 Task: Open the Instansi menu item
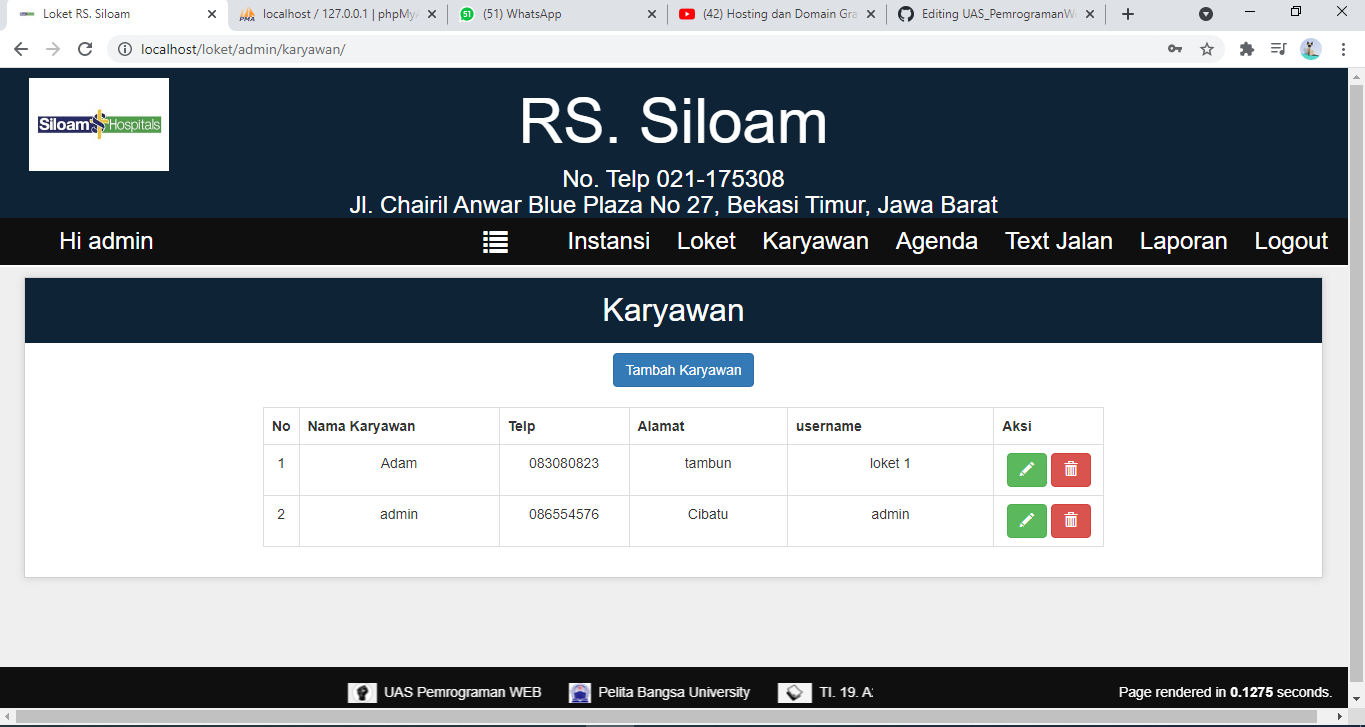point(608,241)
